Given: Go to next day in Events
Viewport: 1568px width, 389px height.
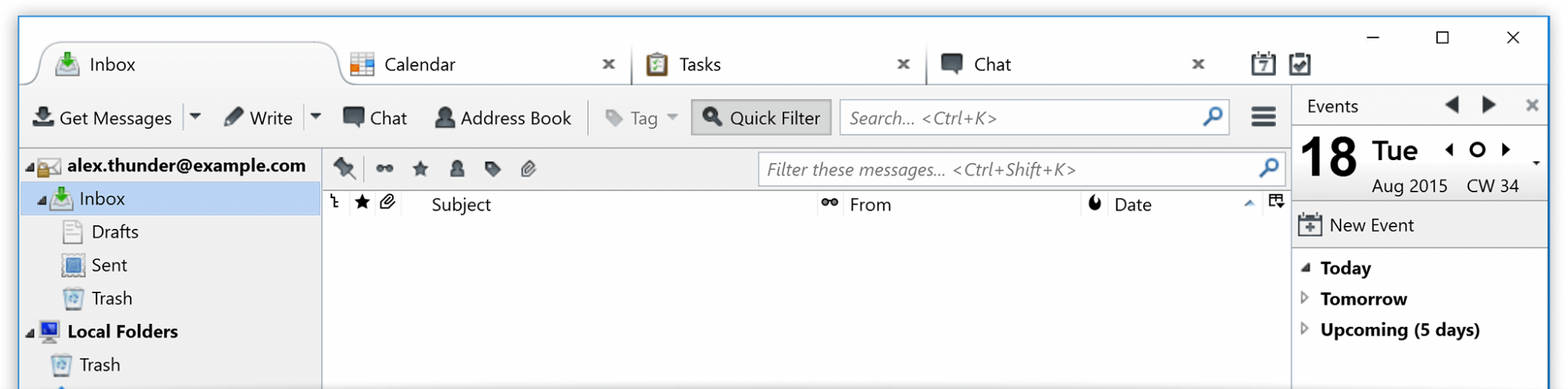Looking at the screenshot, I should (1505, 150).
